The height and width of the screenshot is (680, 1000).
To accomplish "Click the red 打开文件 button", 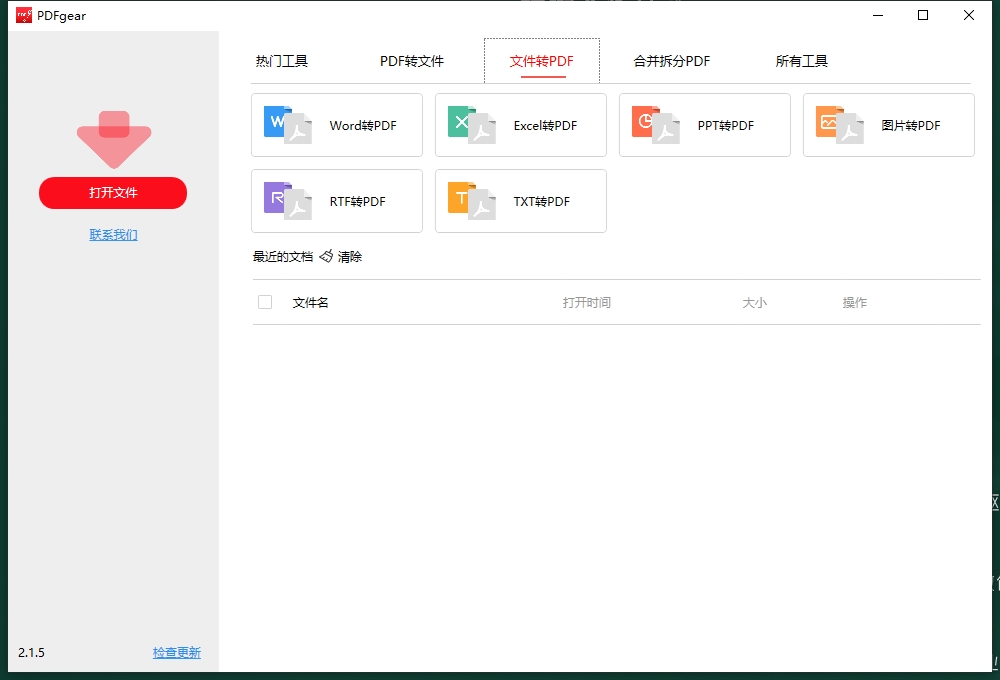I will (113, 193).
